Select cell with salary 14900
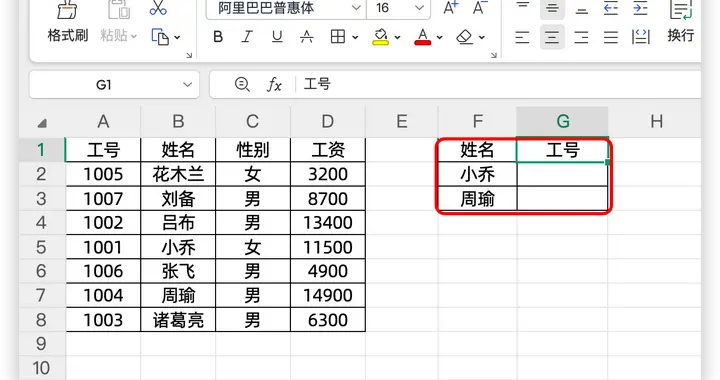The image size is (720, 380). 328,295
